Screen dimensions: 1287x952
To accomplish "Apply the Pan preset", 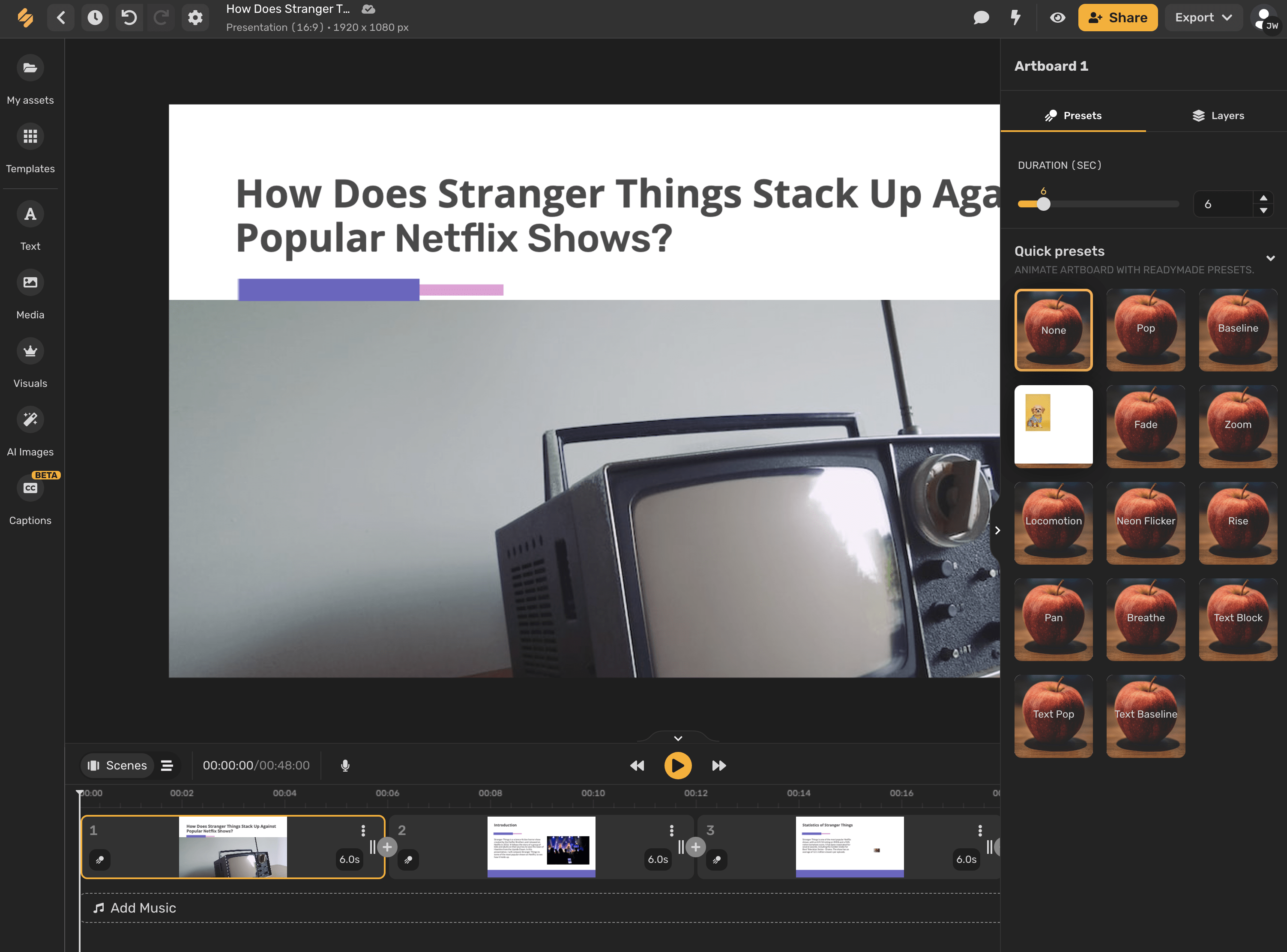I will click(x=1053, y=620).
